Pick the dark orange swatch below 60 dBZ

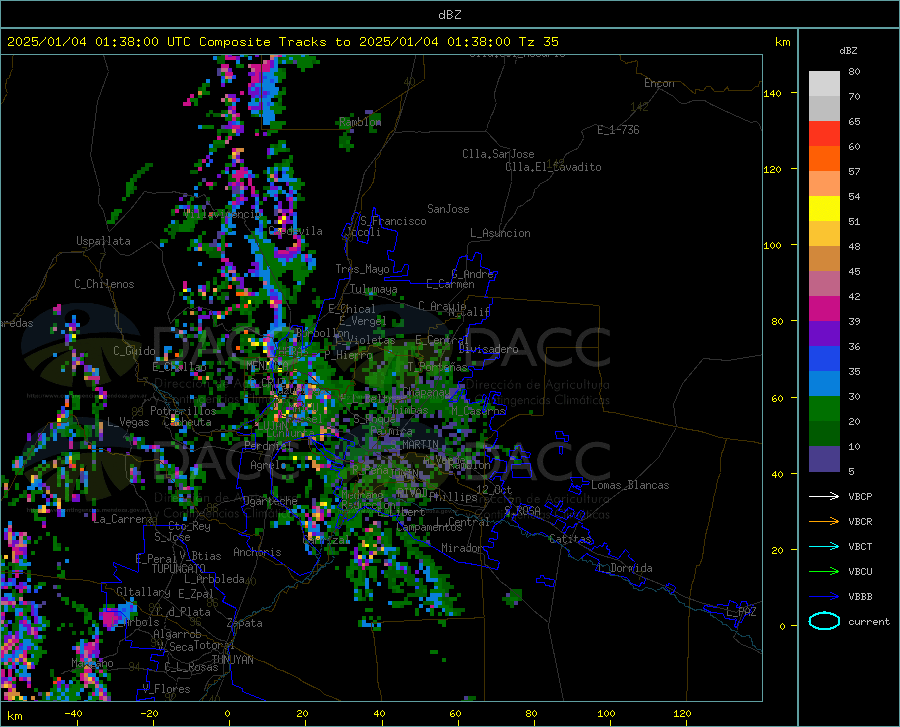click(x=824, y=159)
